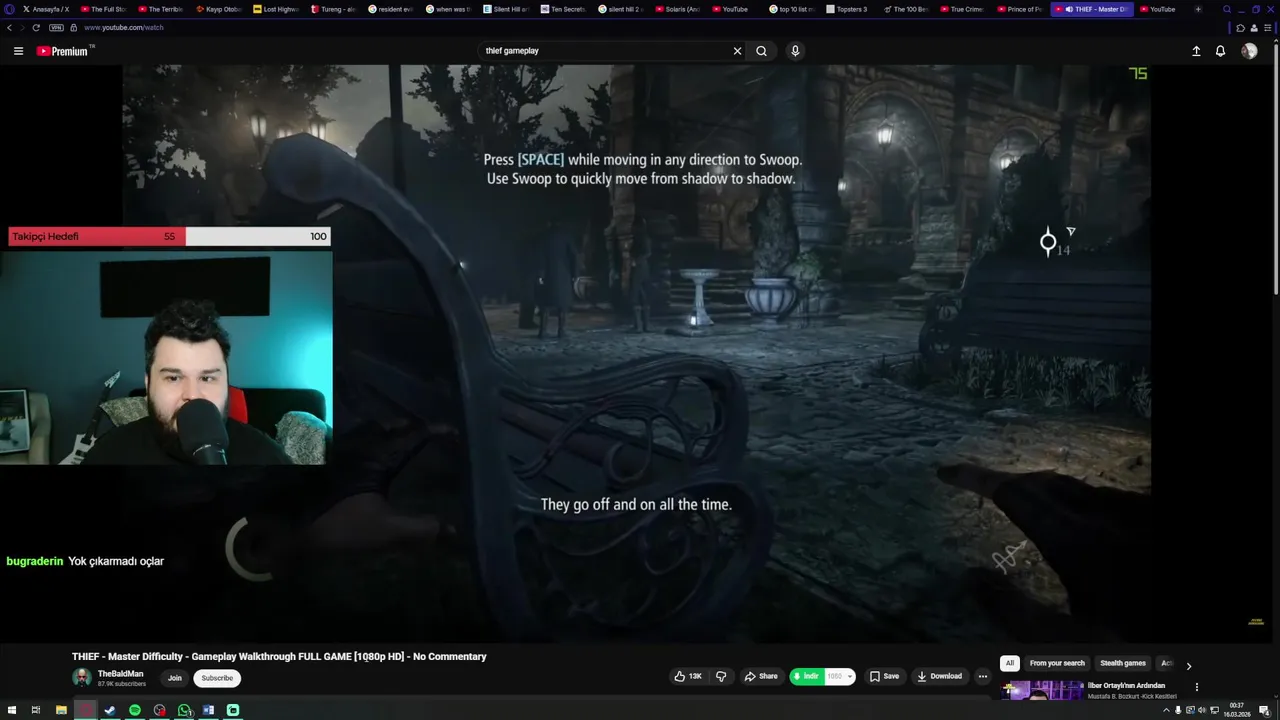The image size is (1280, 720).
Task: Select the 'Stealth games' chip
Action: pos(1123,663)
